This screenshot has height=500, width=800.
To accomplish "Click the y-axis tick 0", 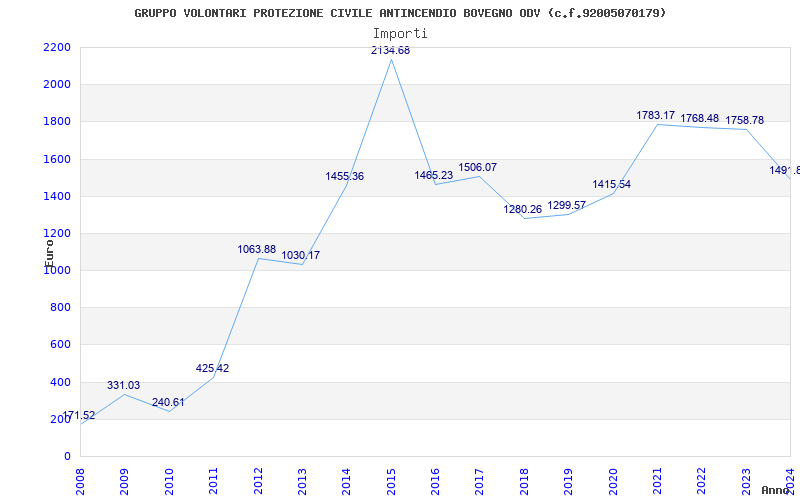I will pos(67,457).
